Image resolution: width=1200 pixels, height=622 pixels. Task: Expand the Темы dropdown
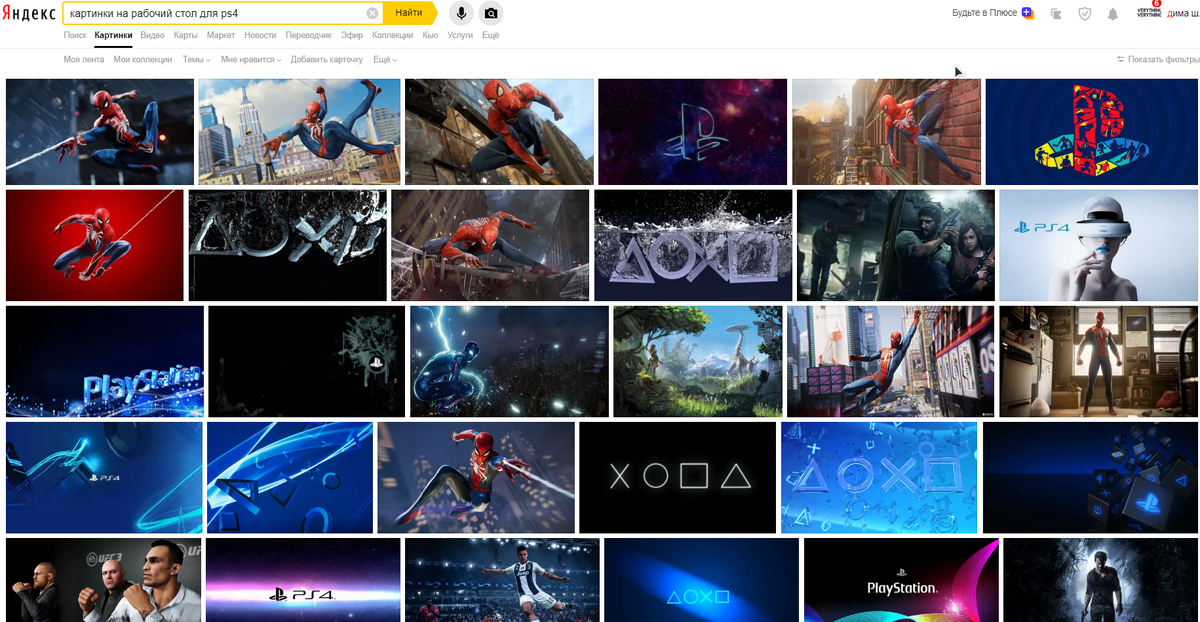tap(196, 60)
